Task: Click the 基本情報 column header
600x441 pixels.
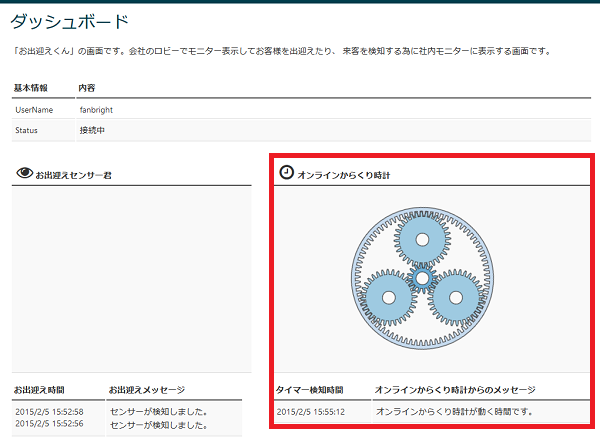Action: tap(32, 88)
